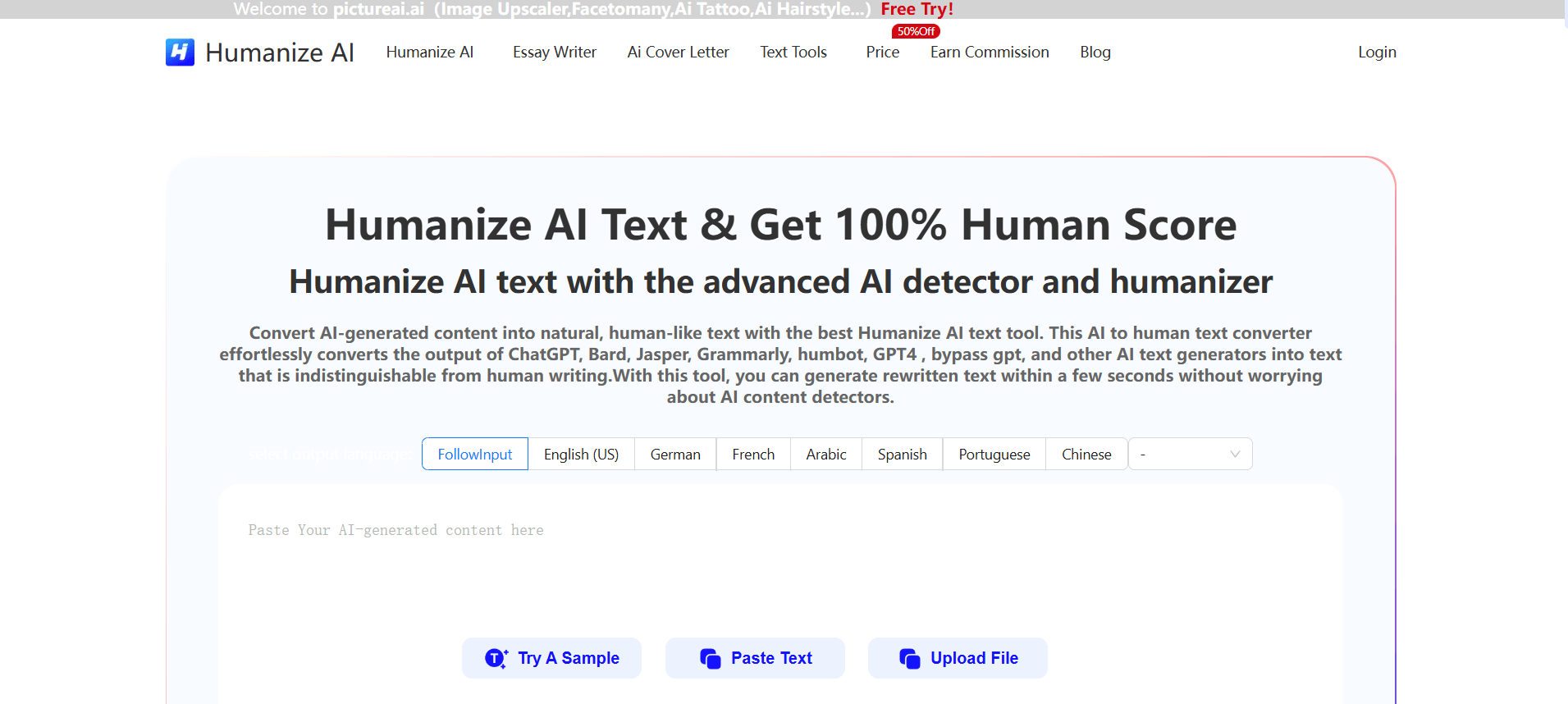The image size is (1568, 704).
Task: Select English (US) output language
Action: click(581, 454)
